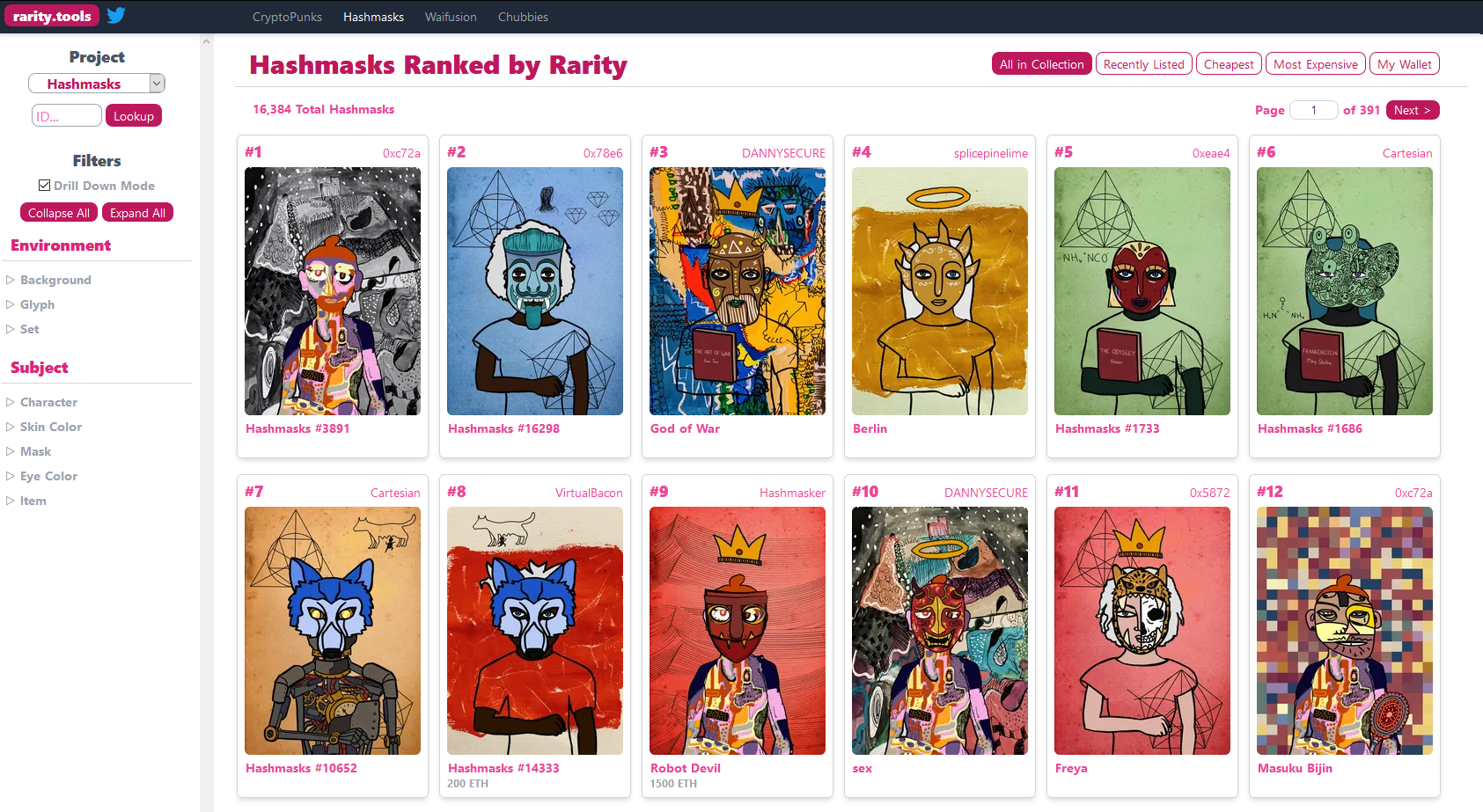Open the Twitter bird icon link
The image size is (1483, 812).
pyautogui.click(x=116, y=15)
